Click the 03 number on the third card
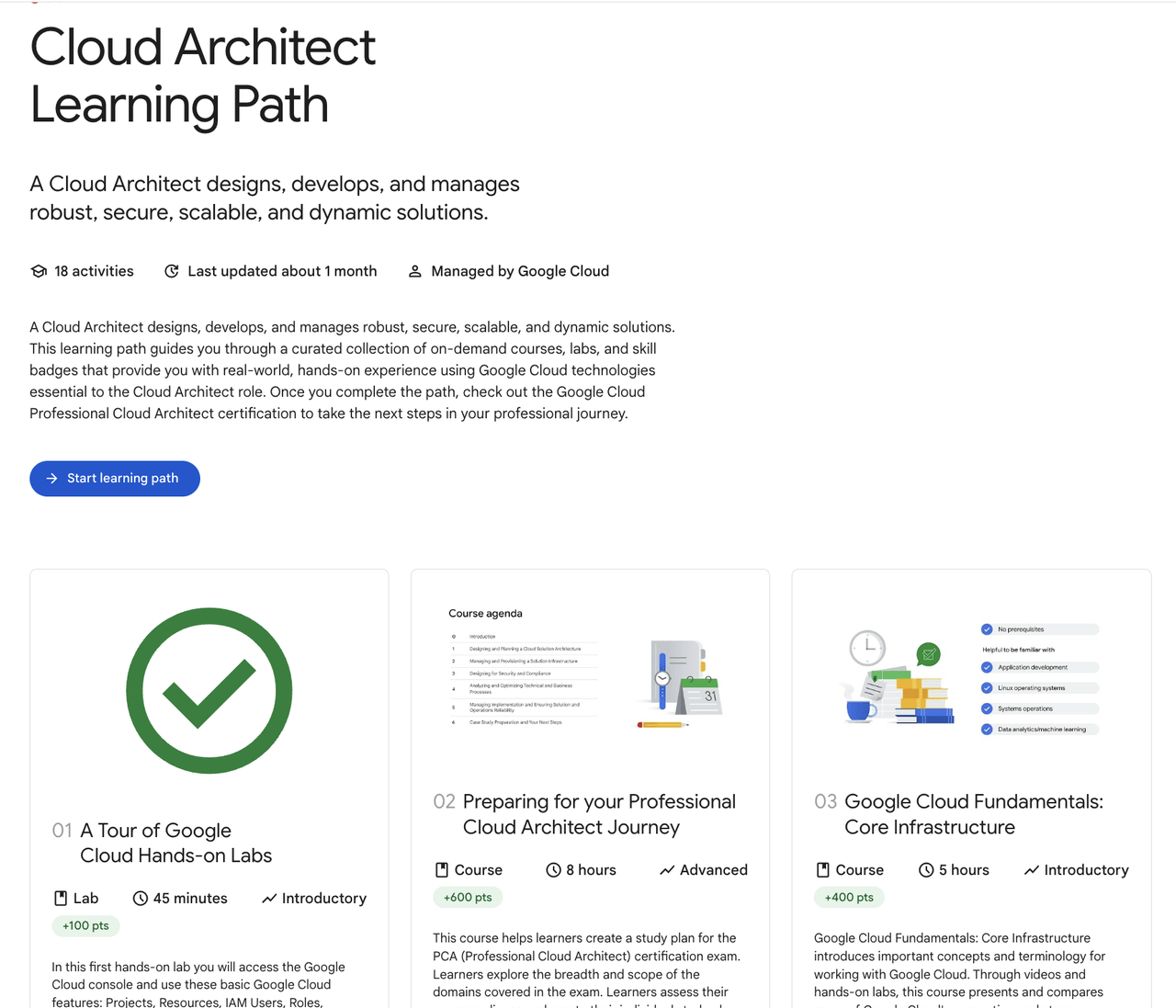The height and width of the screenshot is (1008, 1176). (825, 802)
